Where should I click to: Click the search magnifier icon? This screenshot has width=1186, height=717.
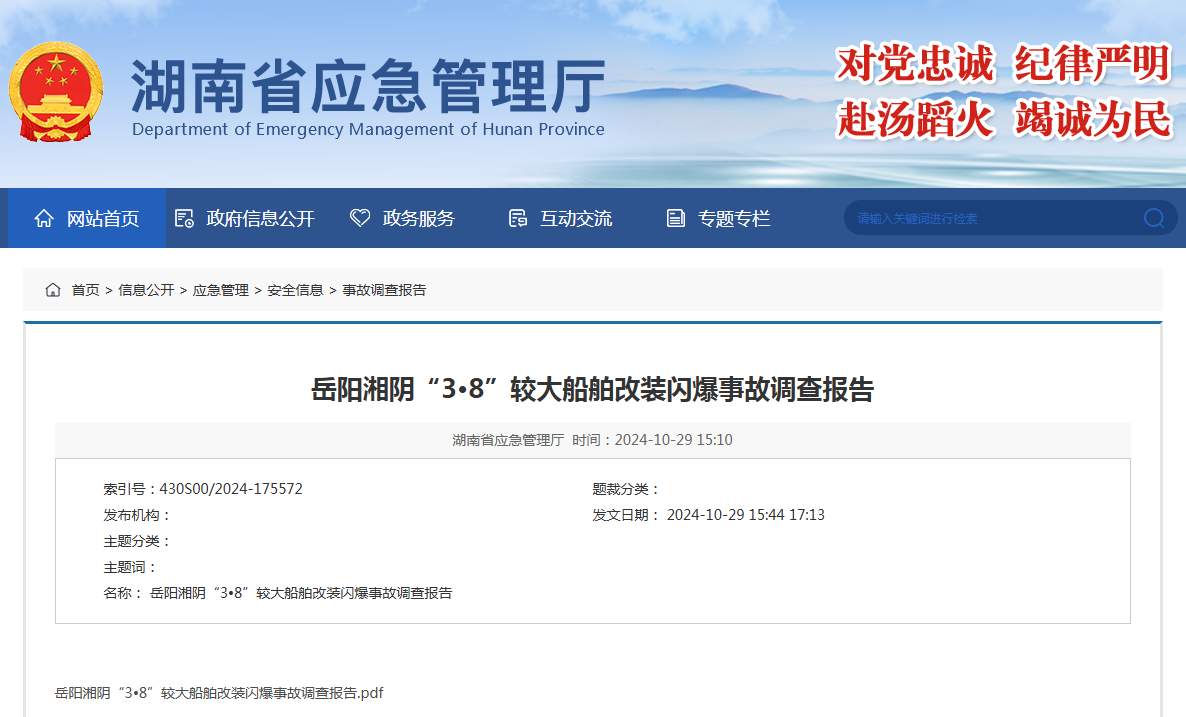click(x=1154, y=218)
